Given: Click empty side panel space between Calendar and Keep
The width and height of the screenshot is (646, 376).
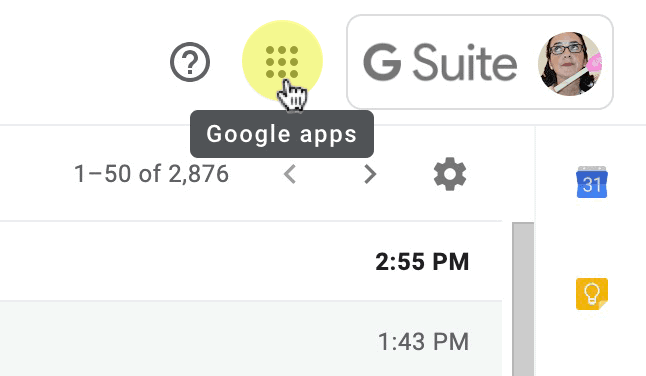Looking at the screenshot, I should 592,238.
